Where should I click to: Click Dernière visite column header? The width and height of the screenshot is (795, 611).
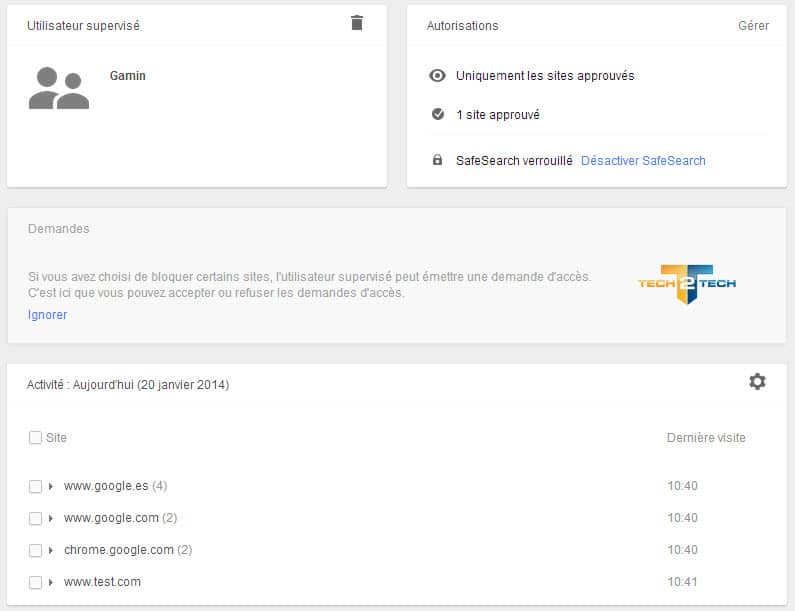click(x=706, y=438)
